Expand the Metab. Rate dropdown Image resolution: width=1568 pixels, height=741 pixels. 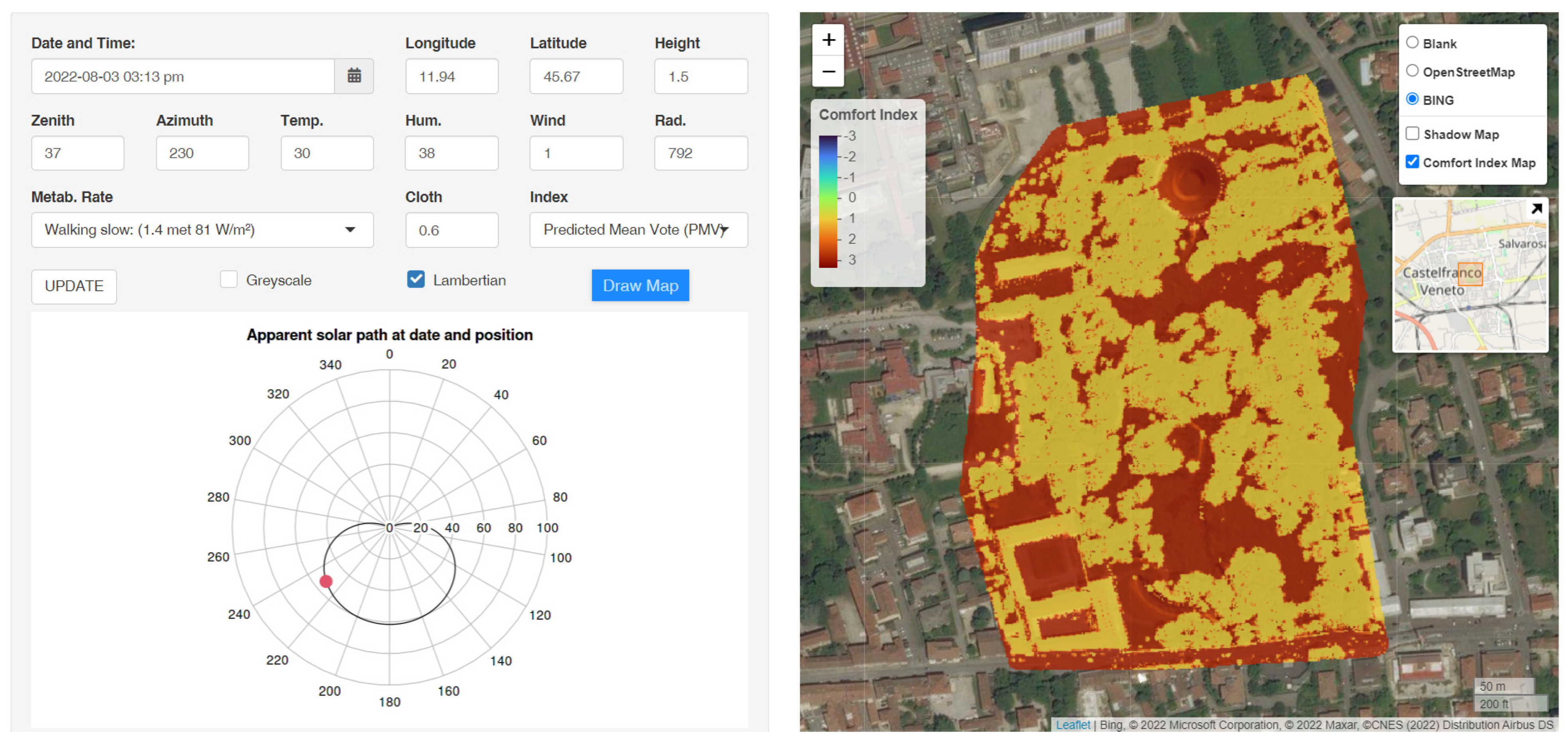pyautogui.click(x=202, y=230)
